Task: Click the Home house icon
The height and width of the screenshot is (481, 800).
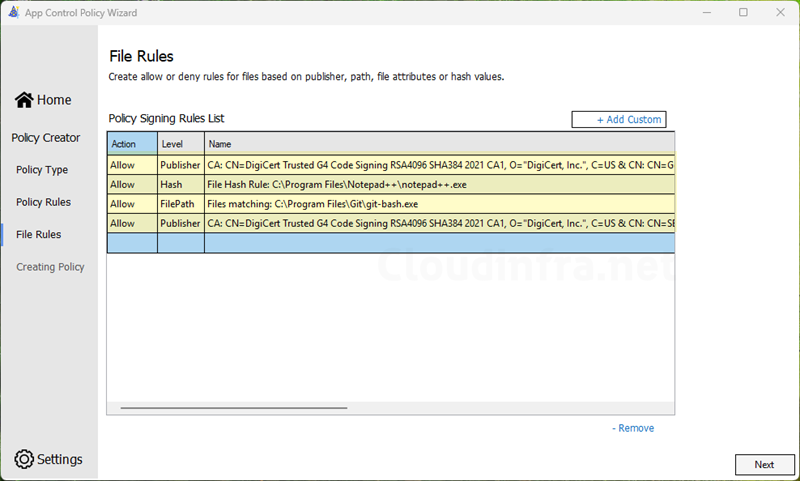Action: point(24,100)
